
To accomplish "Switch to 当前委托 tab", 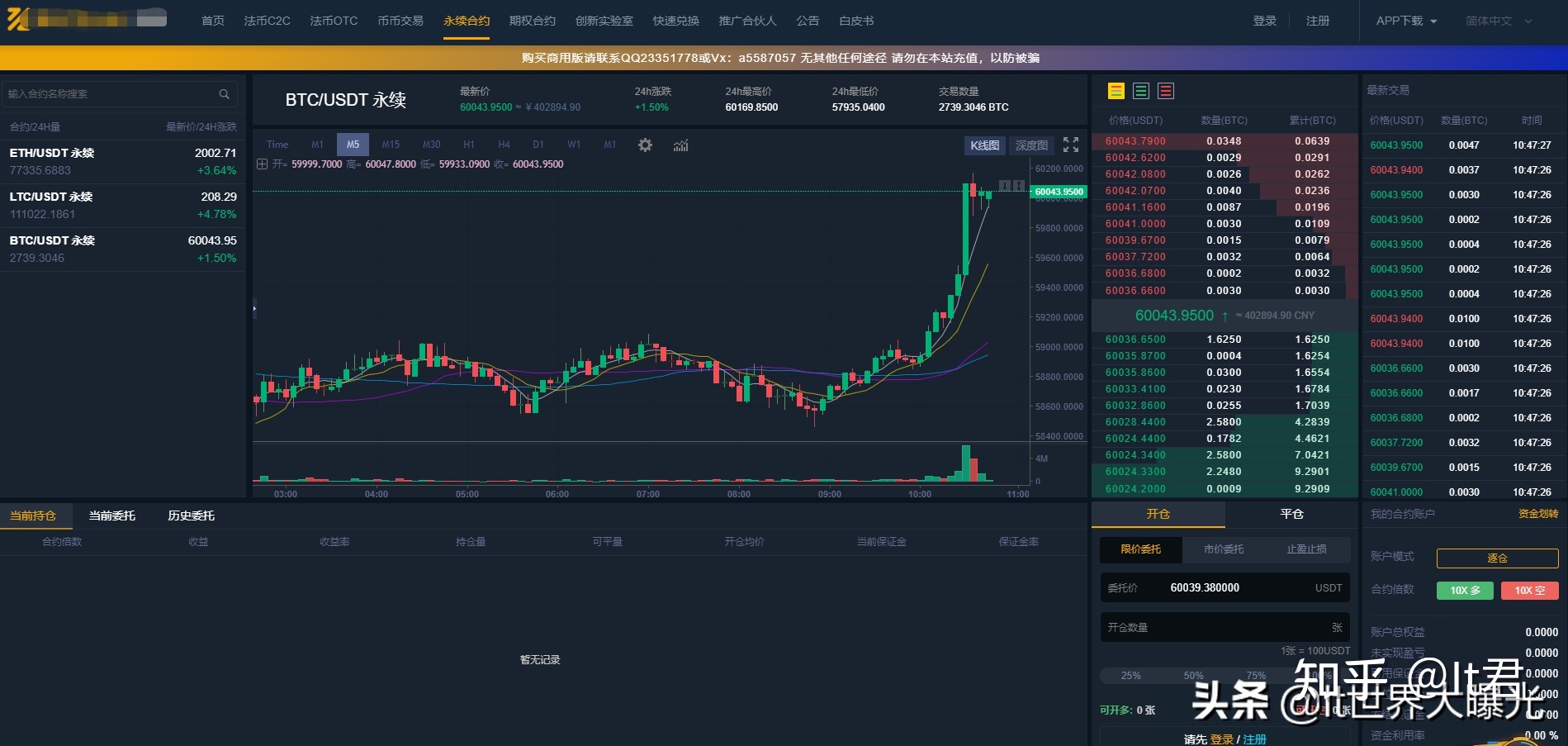I will pos(112,516).
